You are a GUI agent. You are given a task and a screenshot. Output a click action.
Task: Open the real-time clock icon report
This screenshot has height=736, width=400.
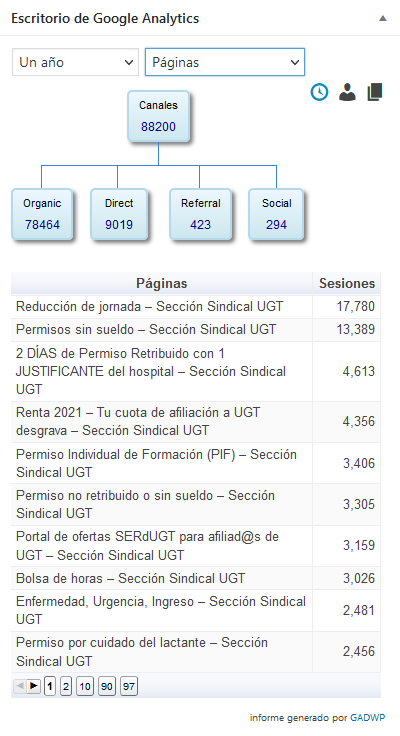point(319,92)
